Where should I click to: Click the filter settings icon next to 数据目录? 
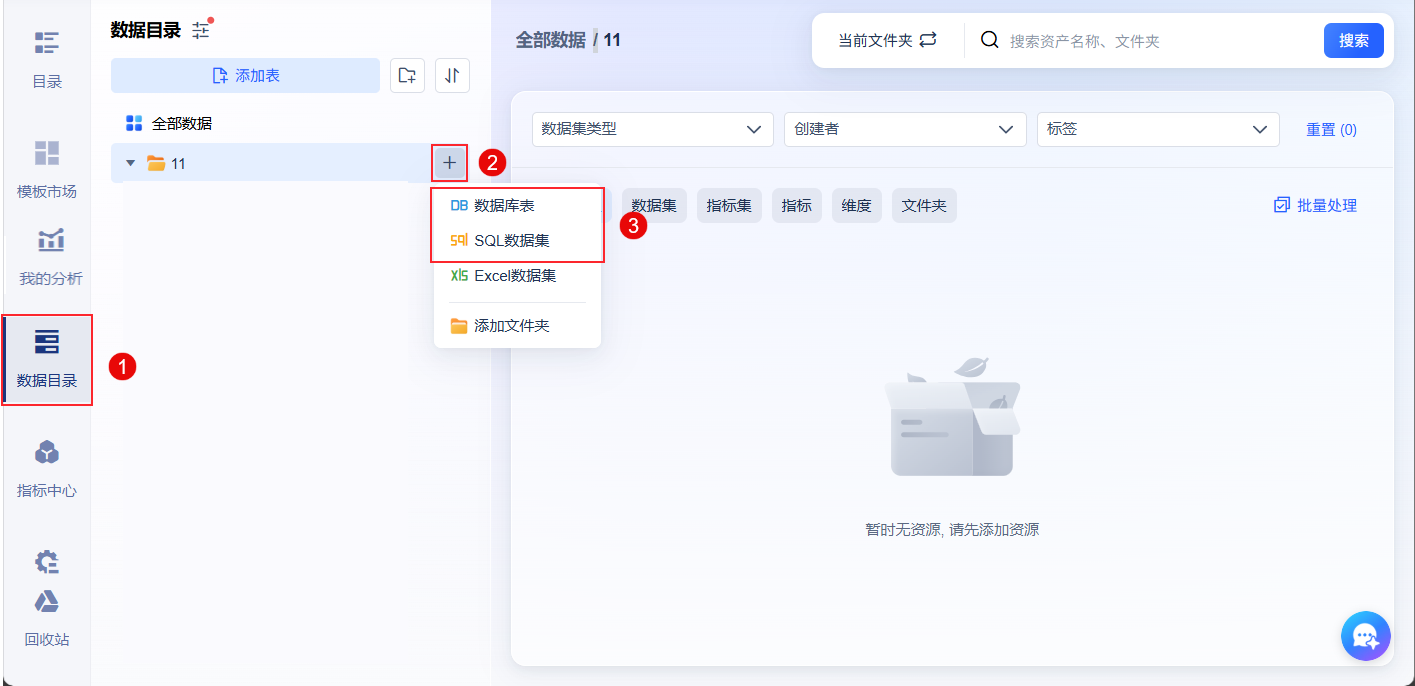click(x=199, y=30)
